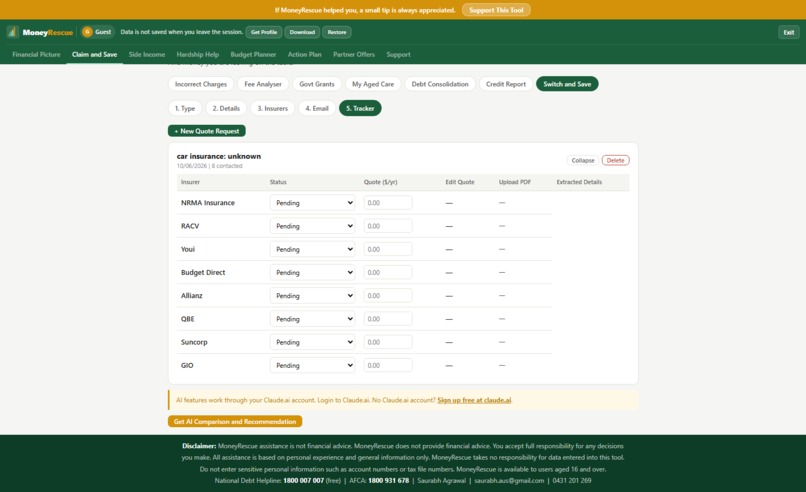Screen dimensions: 806x492
Task: Open the Get Profile button
Action: click(264, 32)
